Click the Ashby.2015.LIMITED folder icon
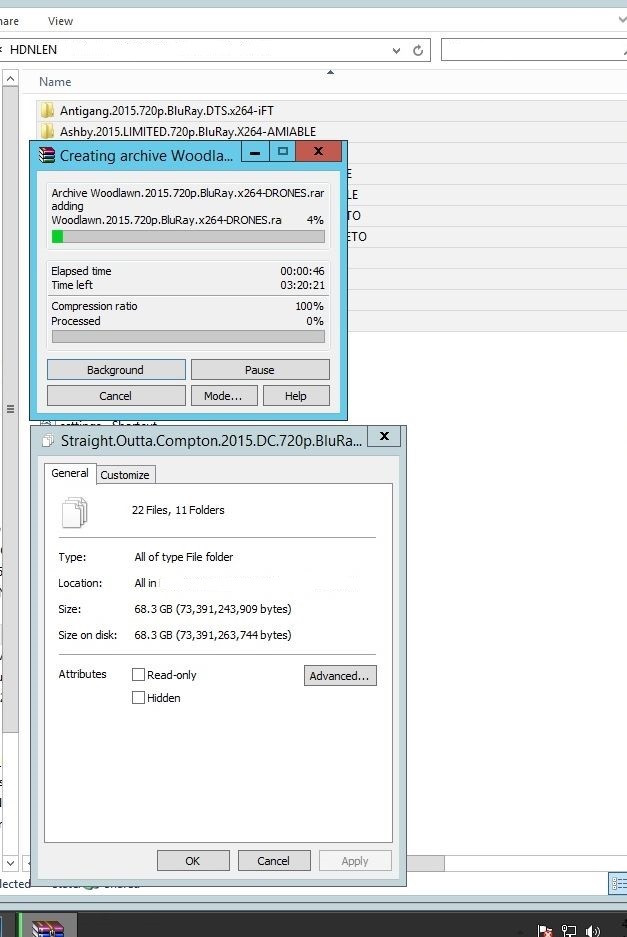 coord(47,131)
